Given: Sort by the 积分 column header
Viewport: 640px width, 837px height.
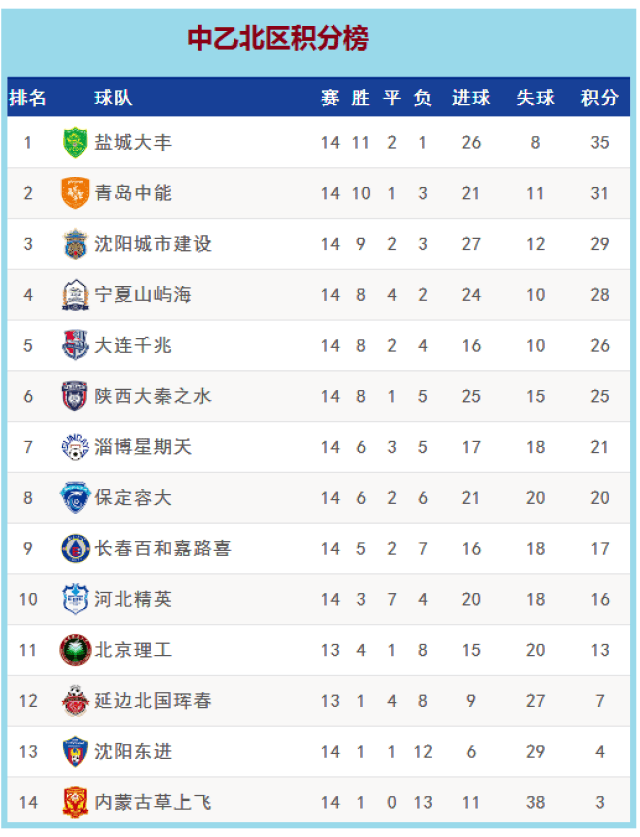Looking at the screenshot, I should [599, 98].
